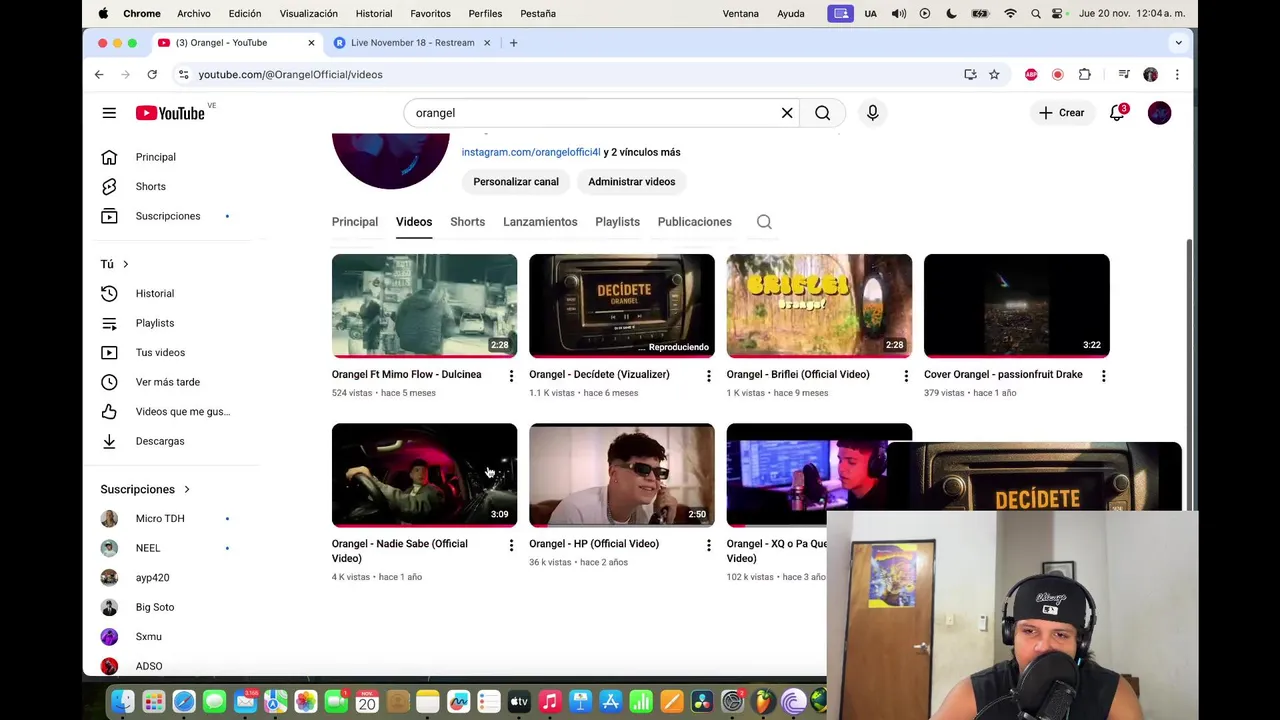Viewport: 1280px width, 720px height.
Task: Open Chrome extensions puzzle icon
Action: 1084,74
